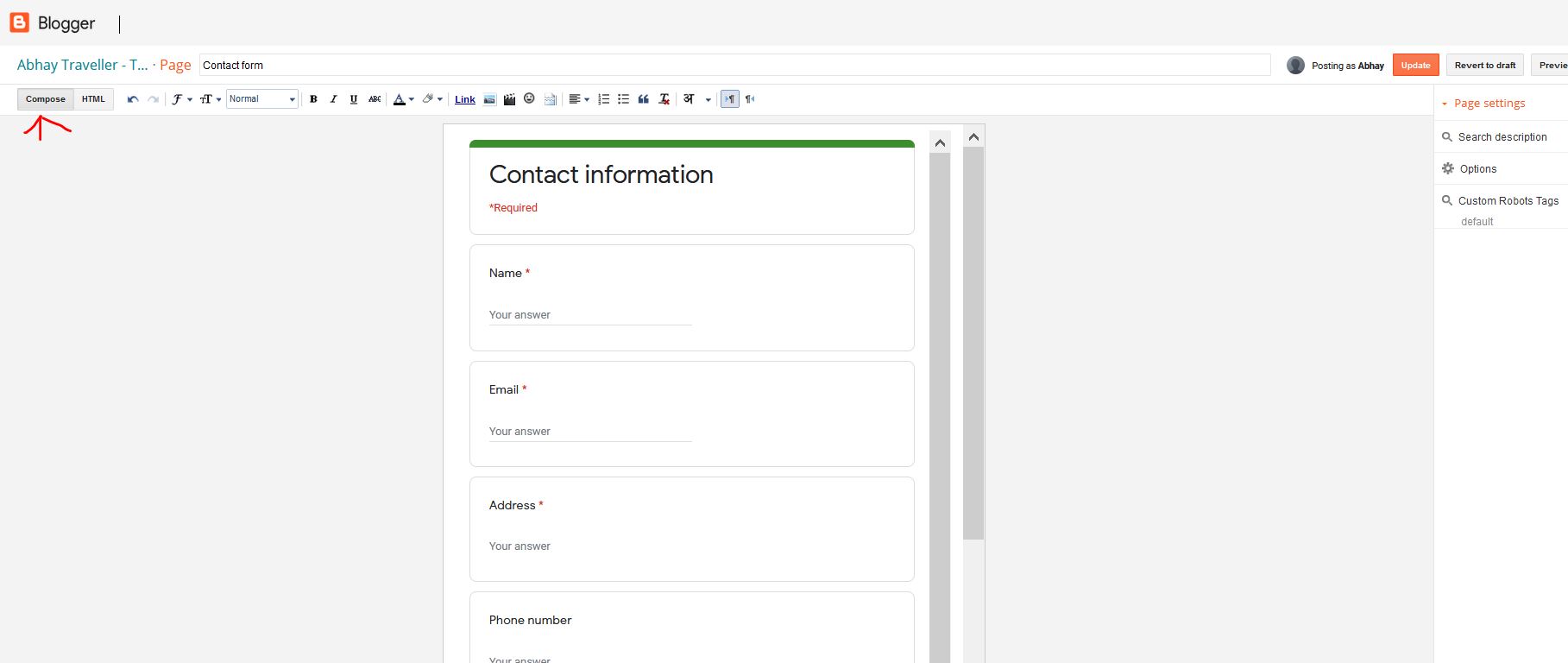
Task: Insert a video with clapperboard icon
Action: [509, 99]
